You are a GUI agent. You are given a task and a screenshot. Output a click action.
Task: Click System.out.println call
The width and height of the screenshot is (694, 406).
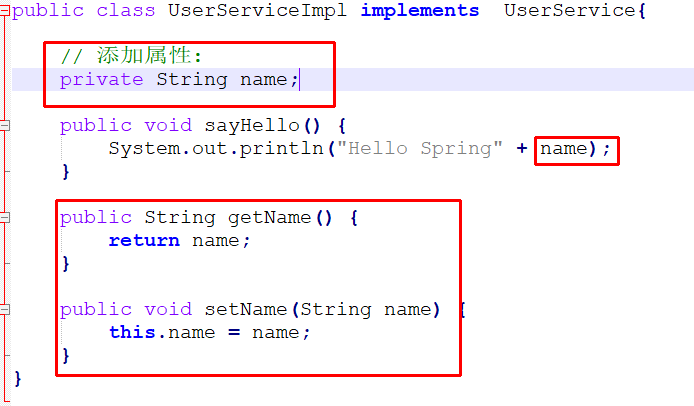[216, 149]
